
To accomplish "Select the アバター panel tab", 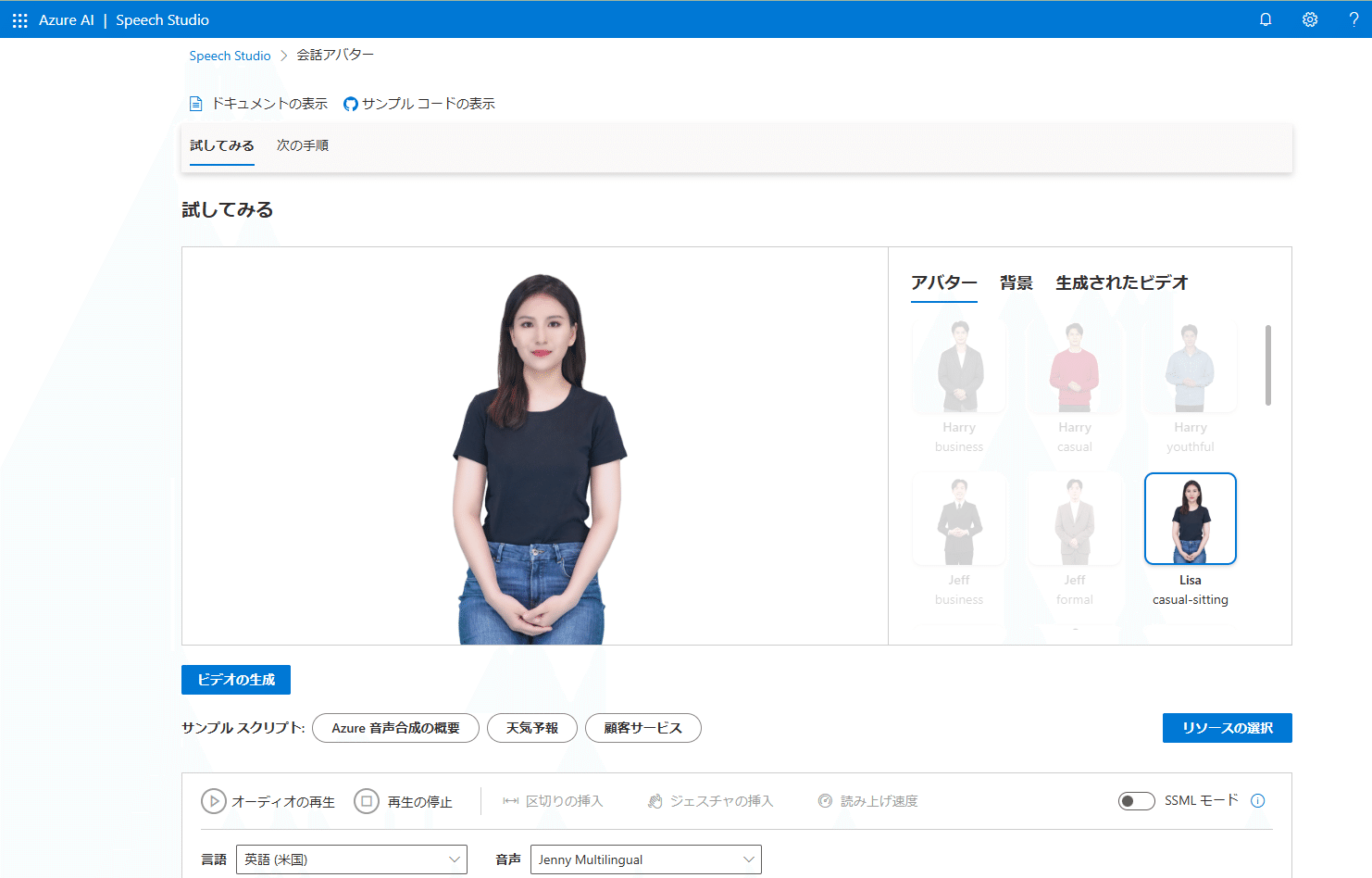I will point(944,283).
